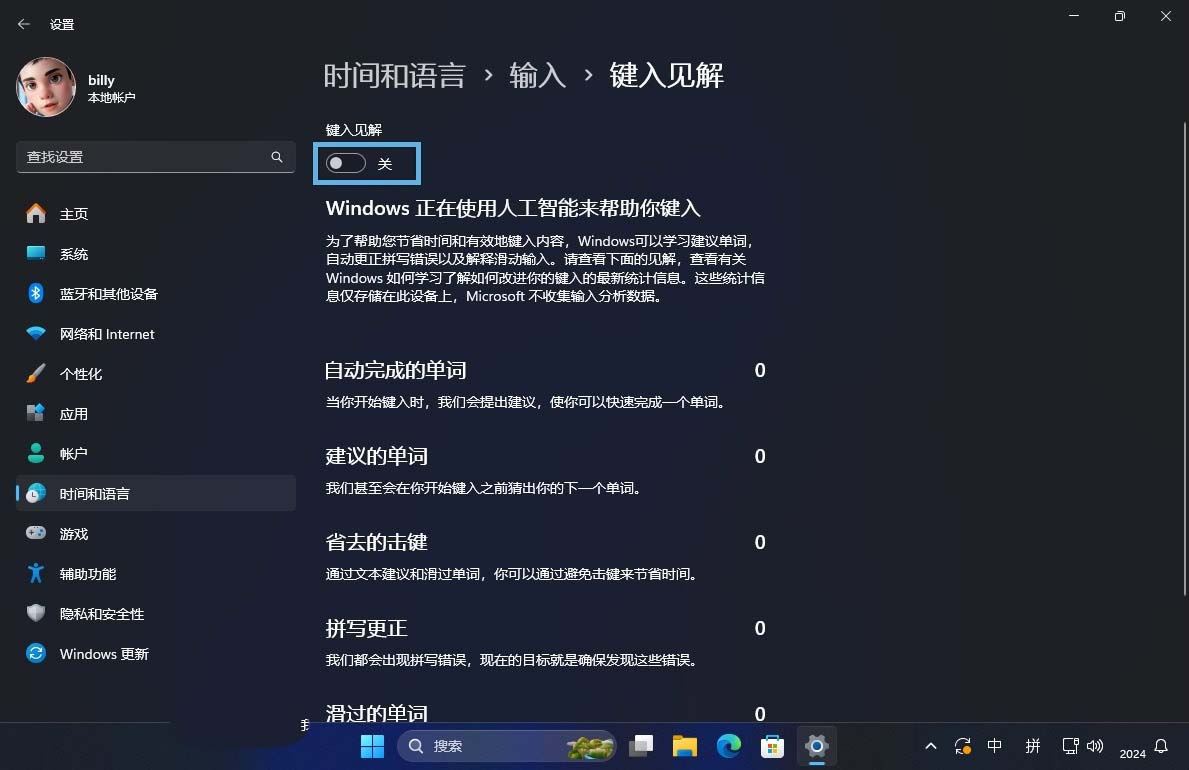
Task: Open Windows 更新 settings
Action: click(103, 653)
